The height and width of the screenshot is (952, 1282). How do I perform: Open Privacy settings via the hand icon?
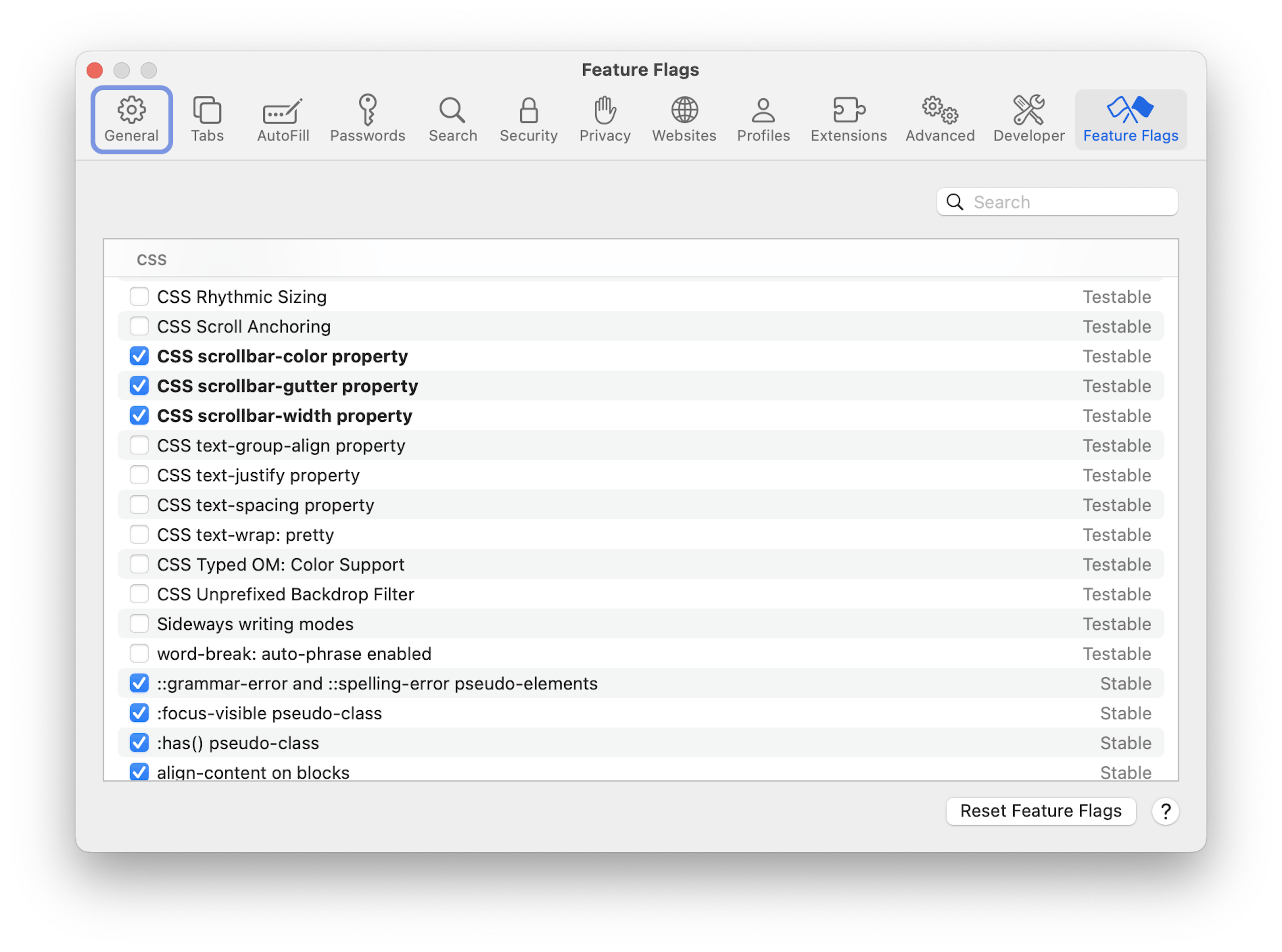[604, 118]
